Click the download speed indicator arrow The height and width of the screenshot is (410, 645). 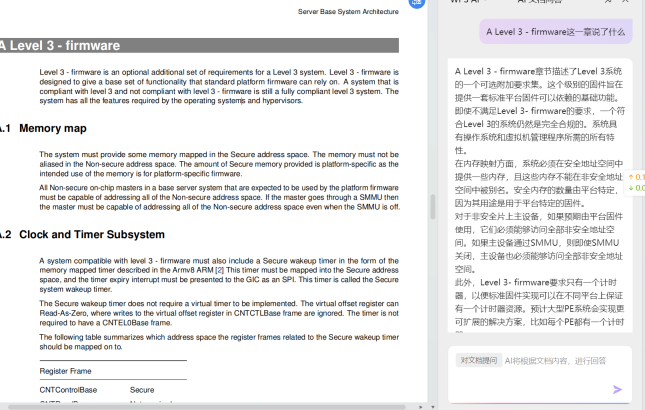click(631, 188)
